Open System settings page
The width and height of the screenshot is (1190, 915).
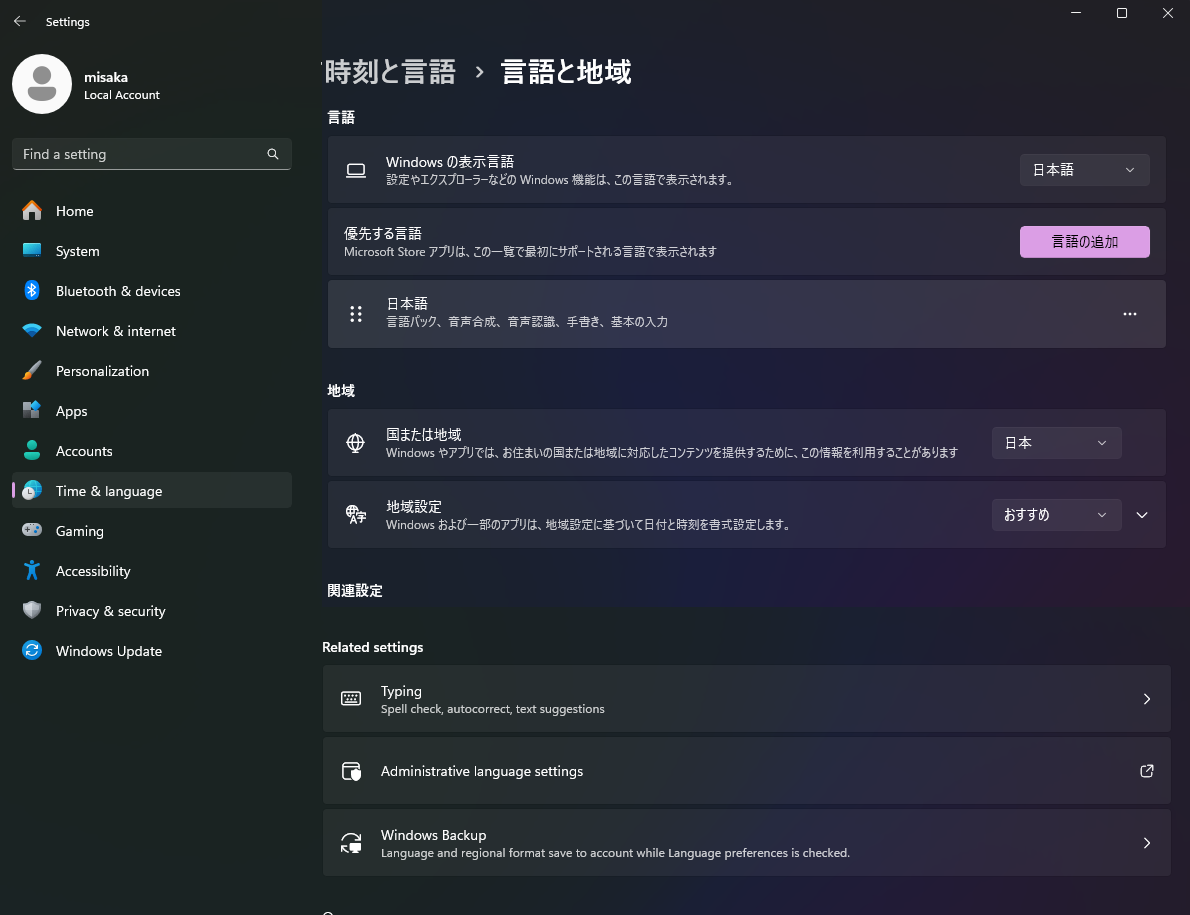point(152,251)
